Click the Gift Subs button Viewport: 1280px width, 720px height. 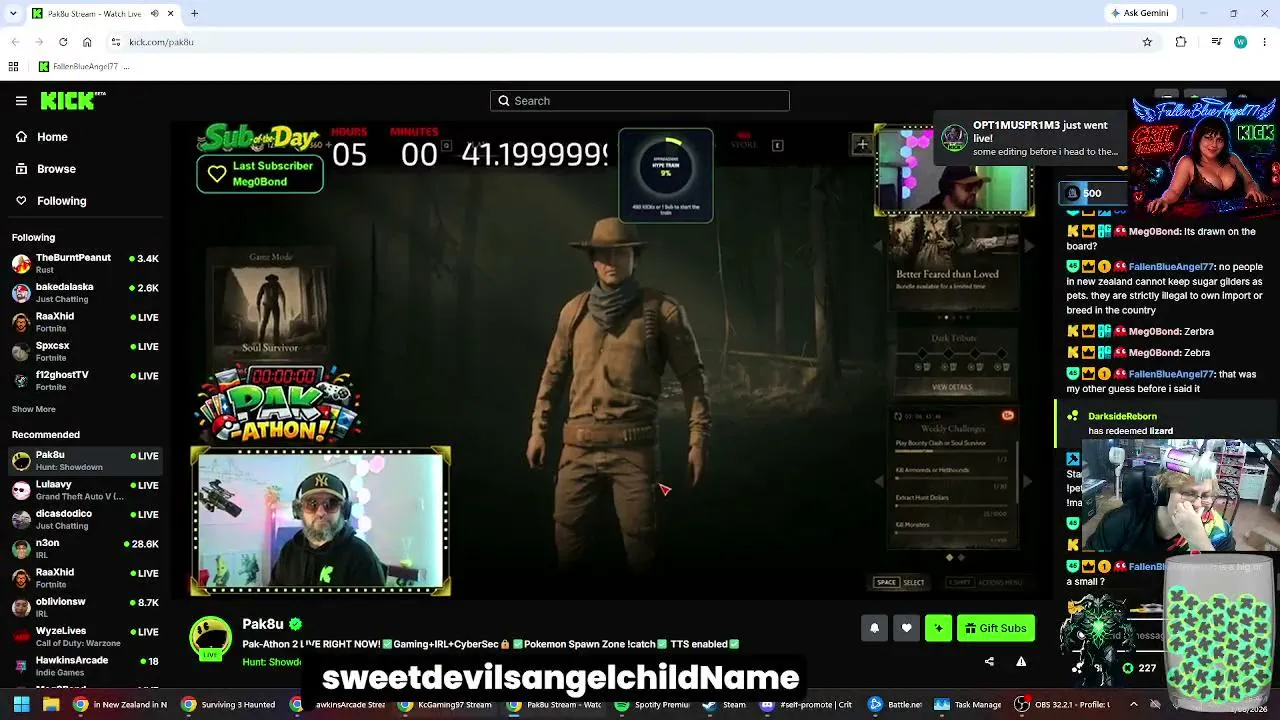pos(995,628)
